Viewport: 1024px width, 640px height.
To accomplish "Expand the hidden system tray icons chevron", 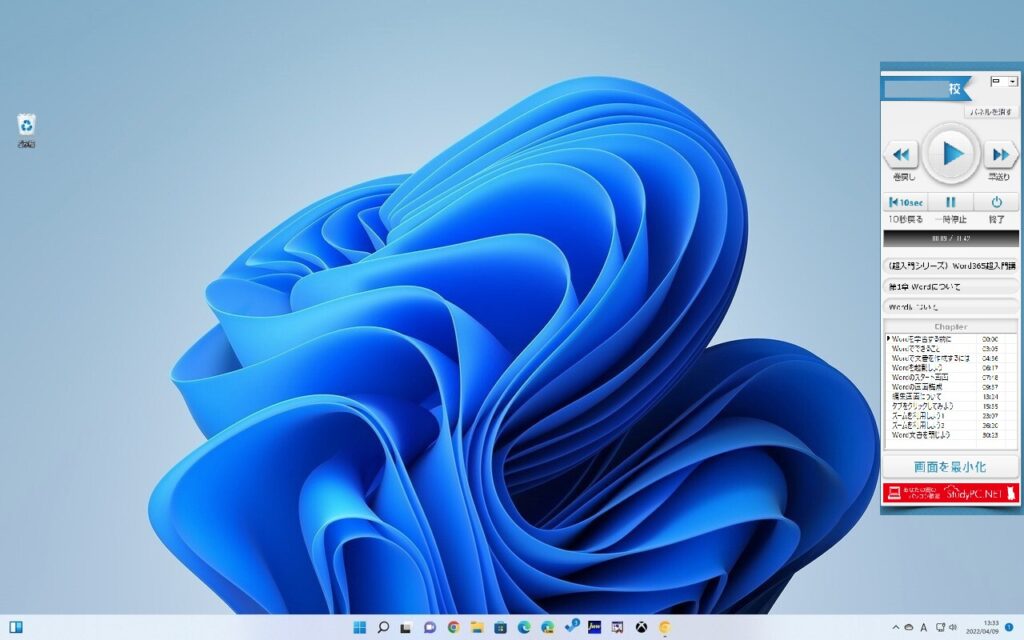I will [895, 627].
